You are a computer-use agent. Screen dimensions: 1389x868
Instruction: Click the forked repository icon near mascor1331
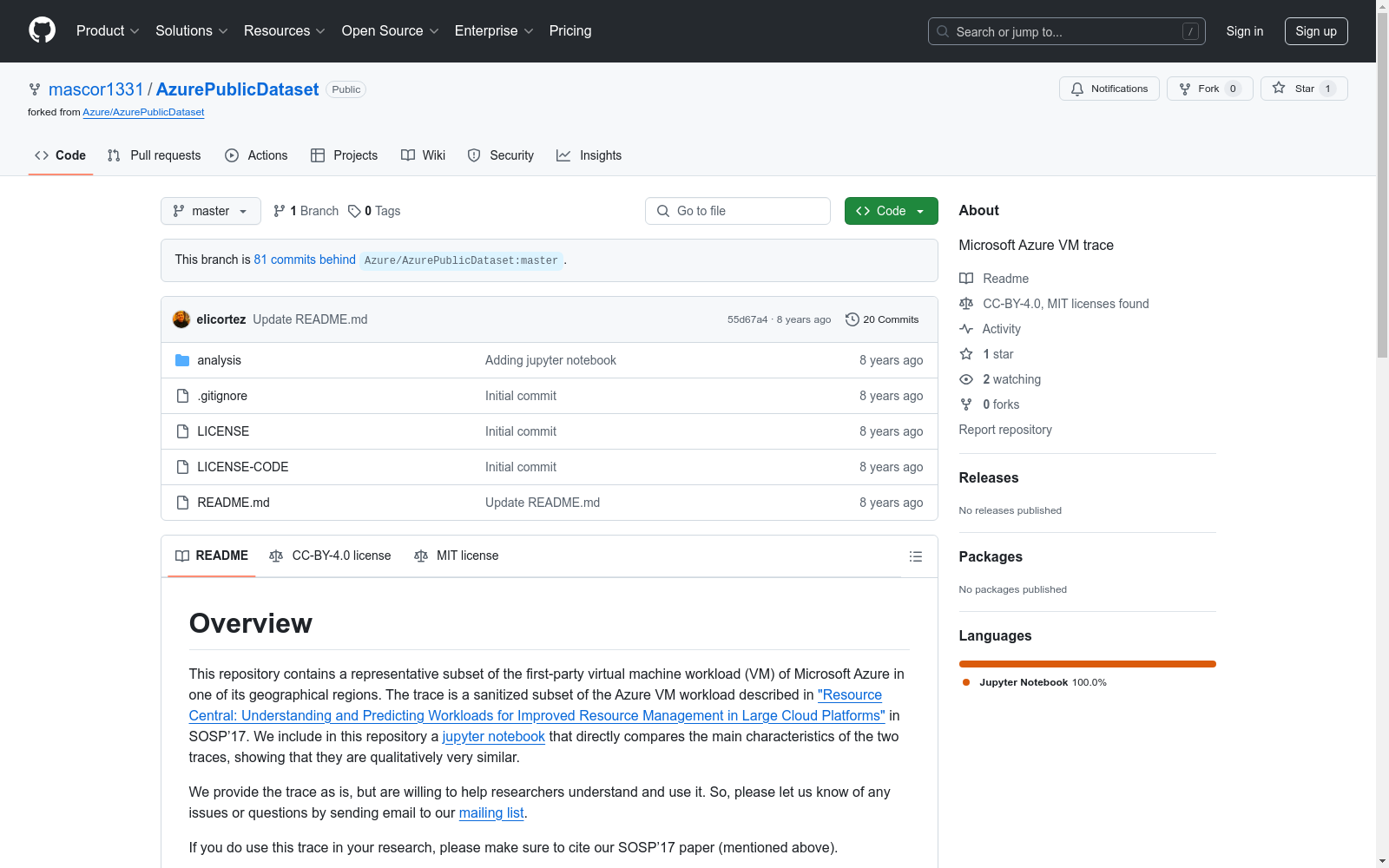pyautogui.click(x=35, y=89)
